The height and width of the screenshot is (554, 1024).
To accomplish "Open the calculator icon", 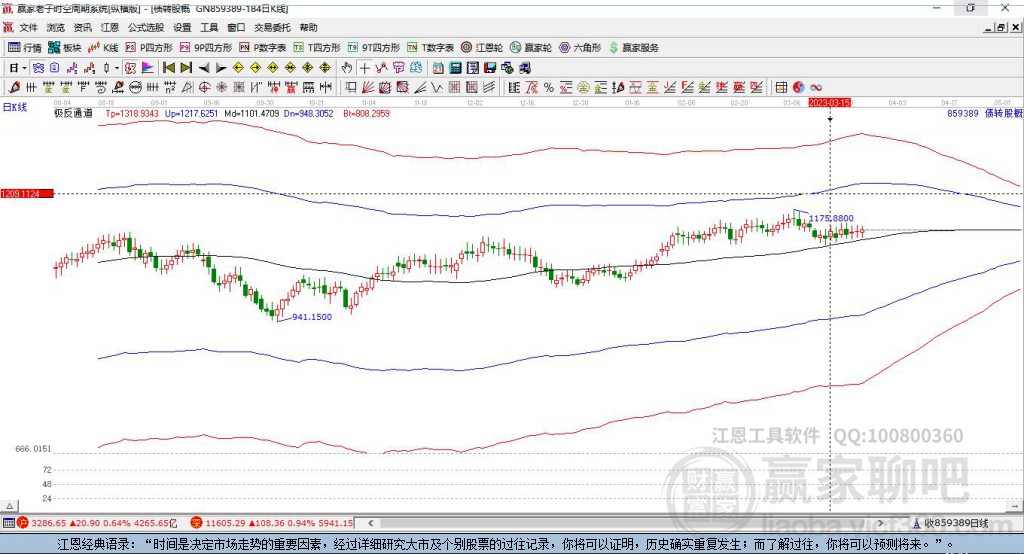I will [456, 68].
